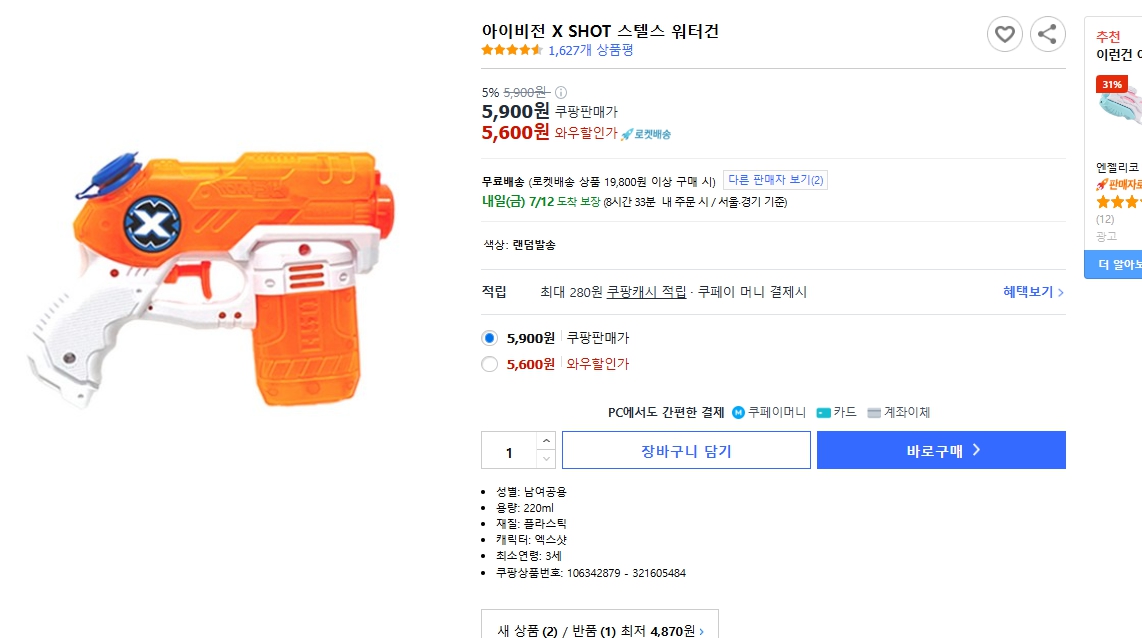Viewport: 1142px width, 638px height.
Task: Click the bank transfer payment icon
Action: point(874,412)
